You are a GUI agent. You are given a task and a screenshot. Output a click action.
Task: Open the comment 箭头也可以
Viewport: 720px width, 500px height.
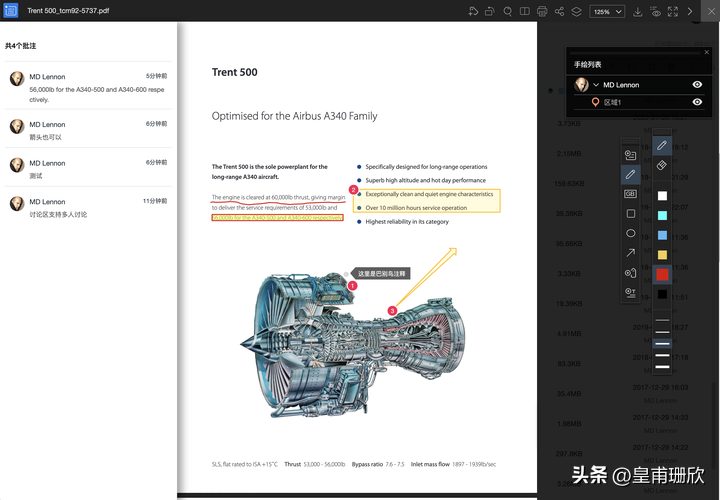[88, 130]
